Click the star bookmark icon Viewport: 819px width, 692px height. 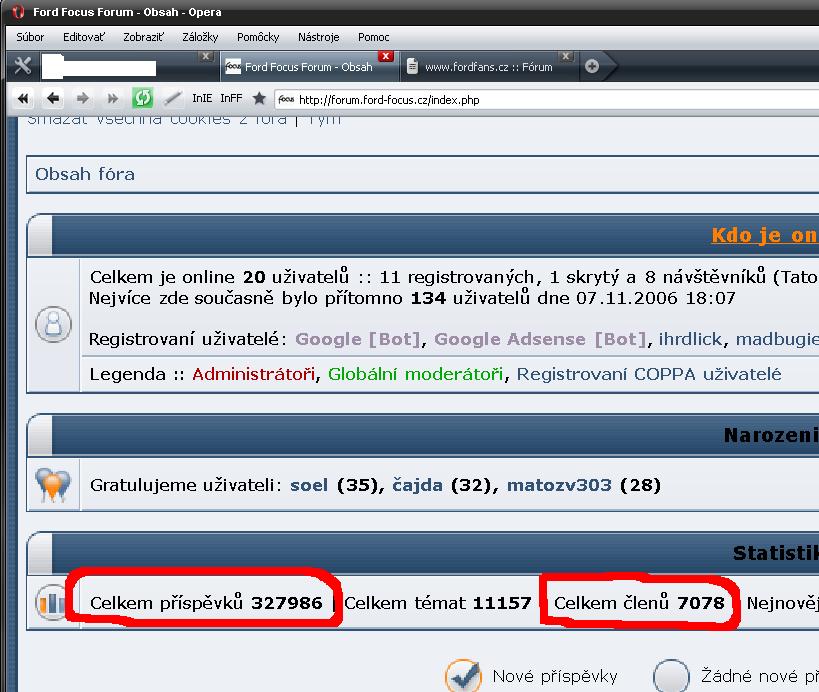tap(259, 98)
